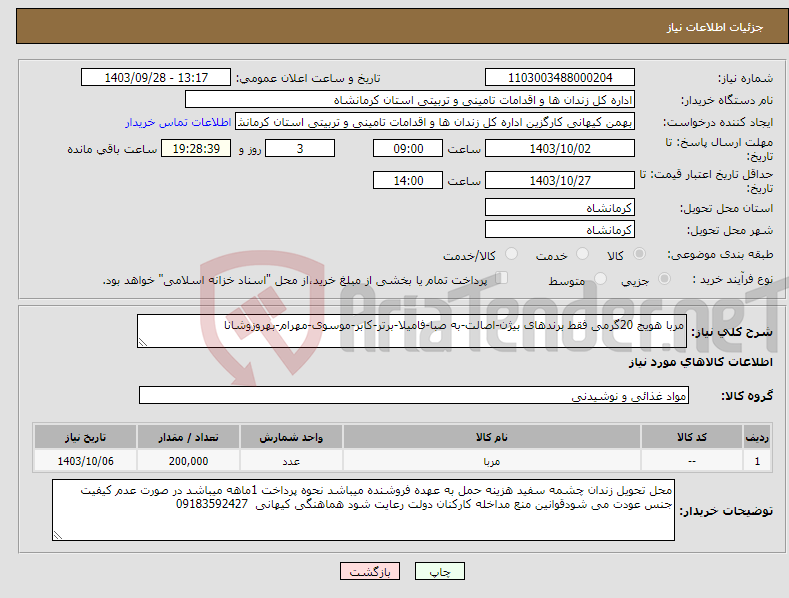This screenshot has height=598, width=789.
Task: Click the quantity cell 200,000
Action: point(188,461)
